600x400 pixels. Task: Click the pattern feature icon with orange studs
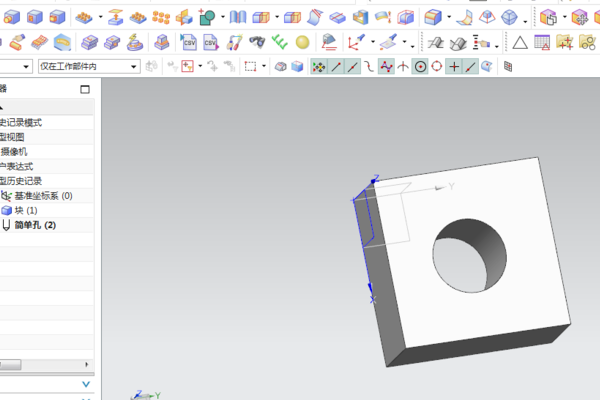[84, 18]
